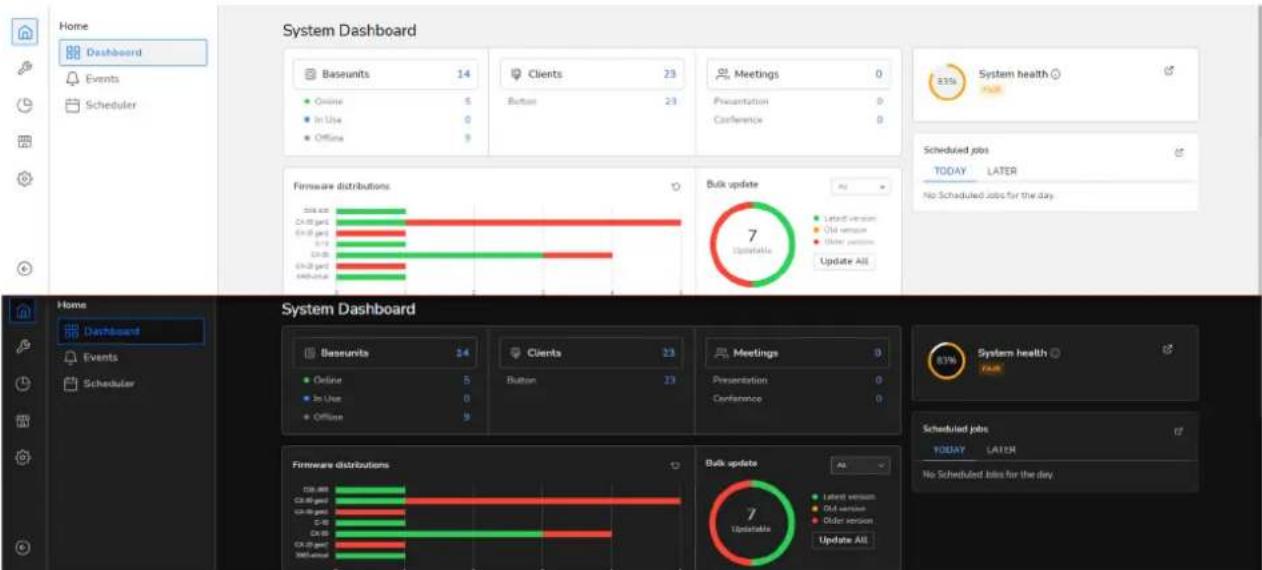Select the building icon in dark theme sidebar
This screenshot has height=570, width=1262.
pos(25,421)
